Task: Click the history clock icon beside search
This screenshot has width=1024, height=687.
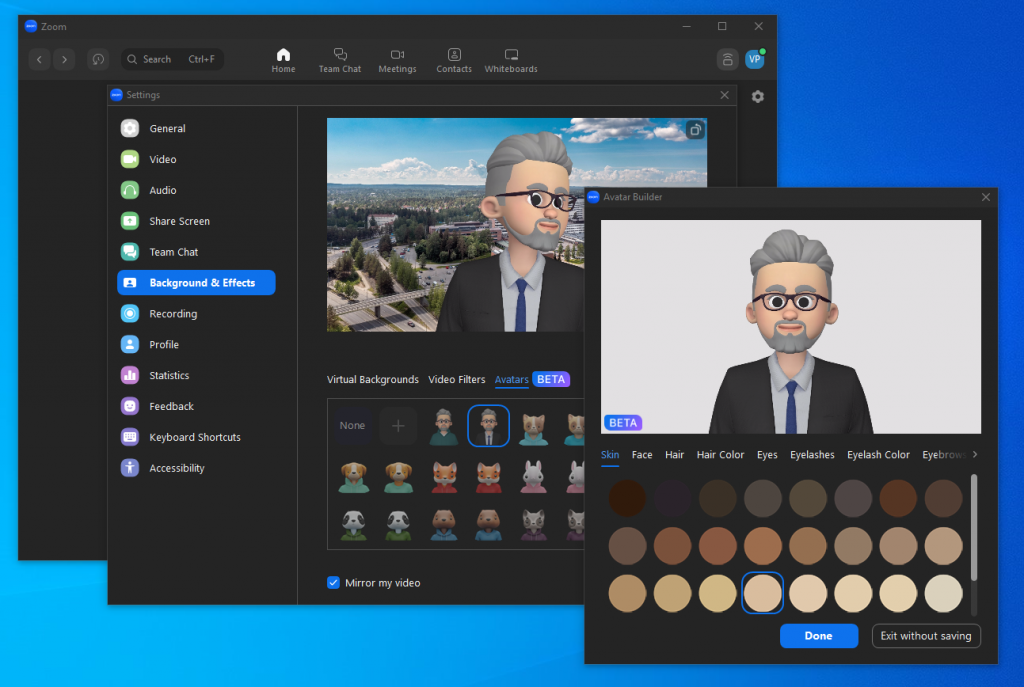Action: tap(97, 59)
